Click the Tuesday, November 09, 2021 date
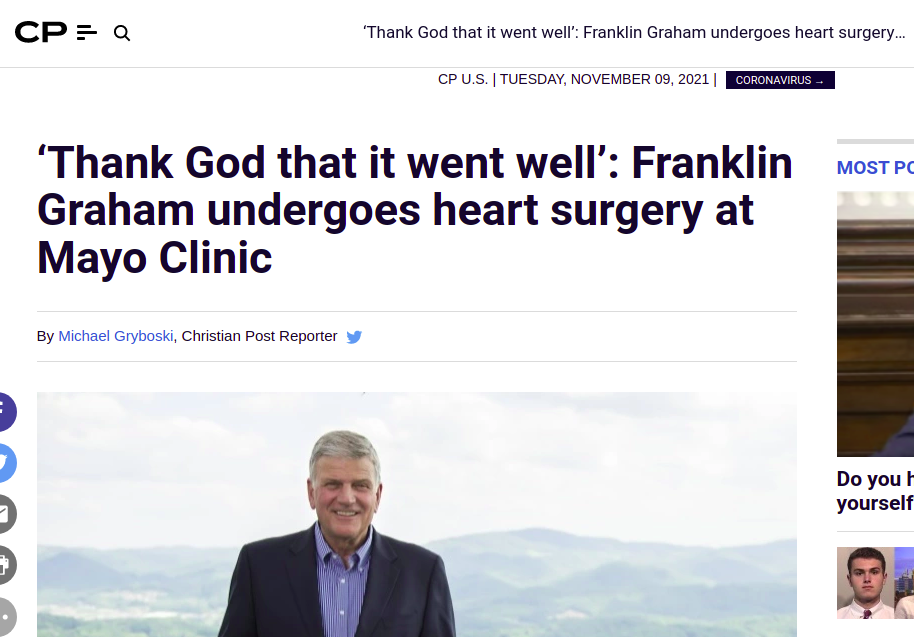Screen dimensions: 914x637 (604, 79)
